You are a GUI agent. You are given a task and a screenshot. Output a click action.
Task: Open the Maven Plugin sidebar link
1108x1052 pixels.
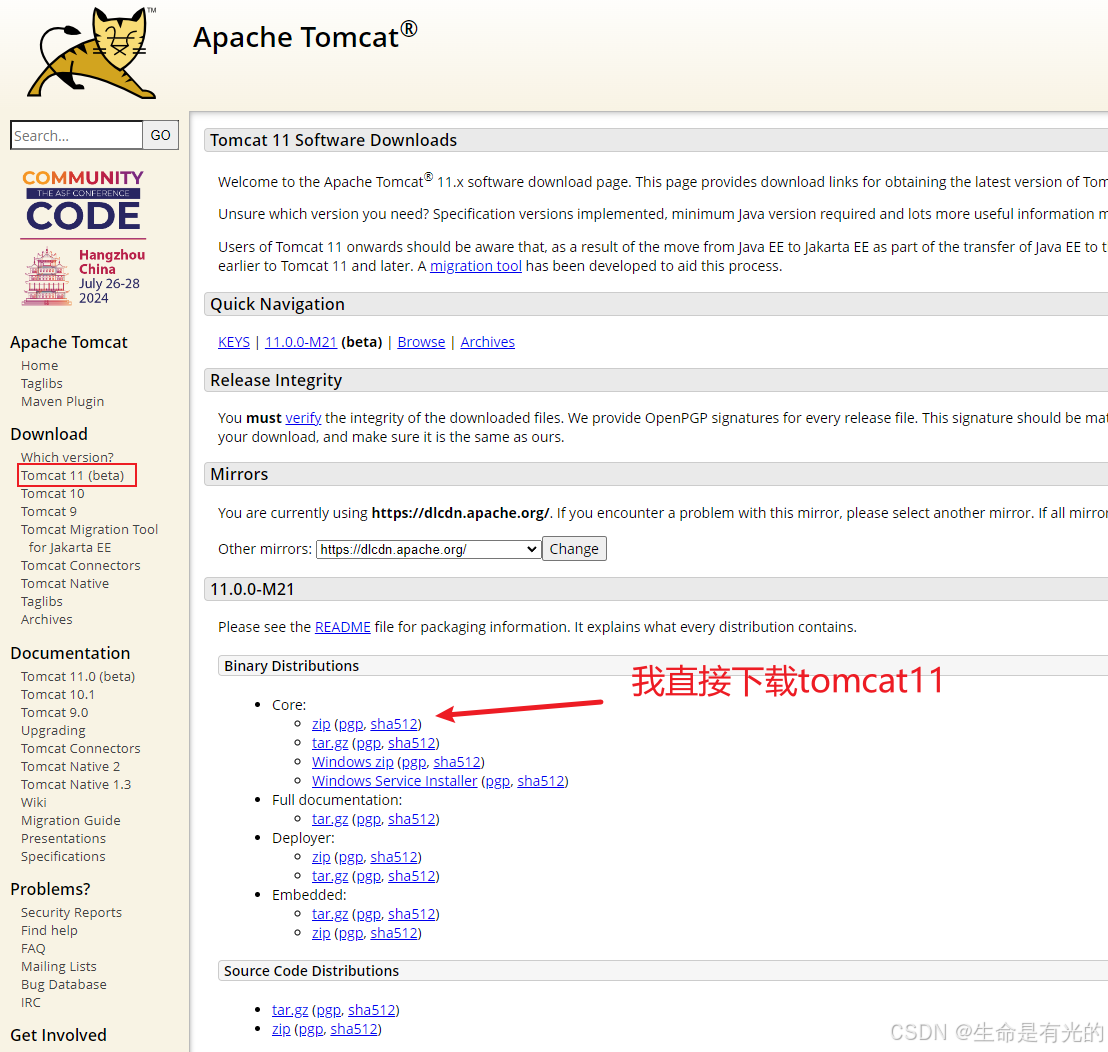(62, 401)
